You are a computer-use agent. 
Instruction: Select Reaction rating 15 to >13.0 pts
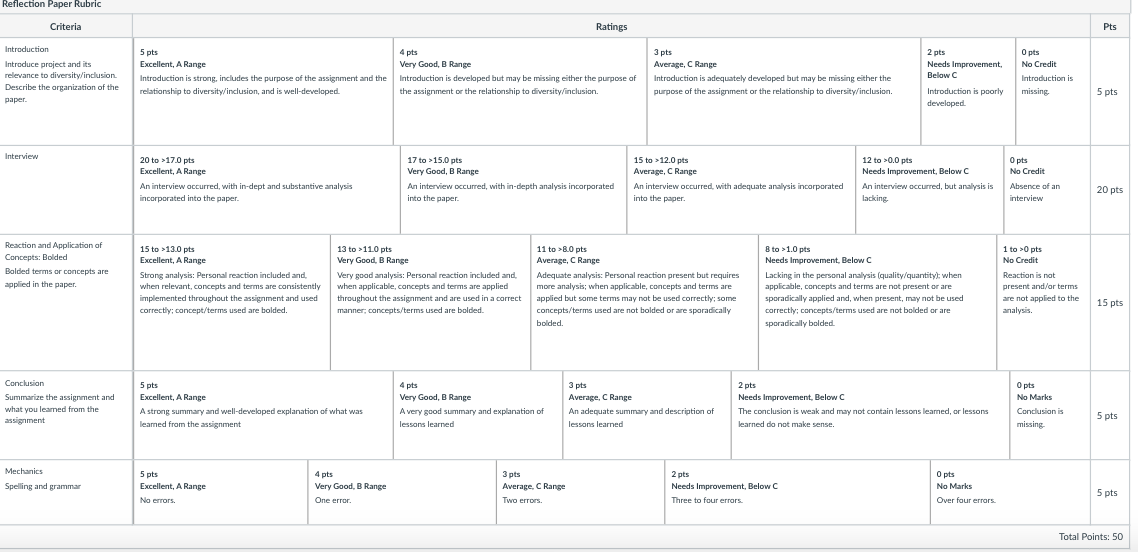(232, 302)
